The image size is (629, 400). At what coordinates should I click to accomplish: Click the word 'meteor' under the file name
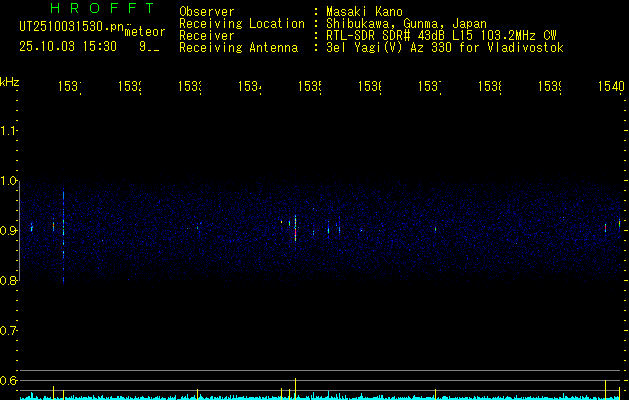point(145,32)
